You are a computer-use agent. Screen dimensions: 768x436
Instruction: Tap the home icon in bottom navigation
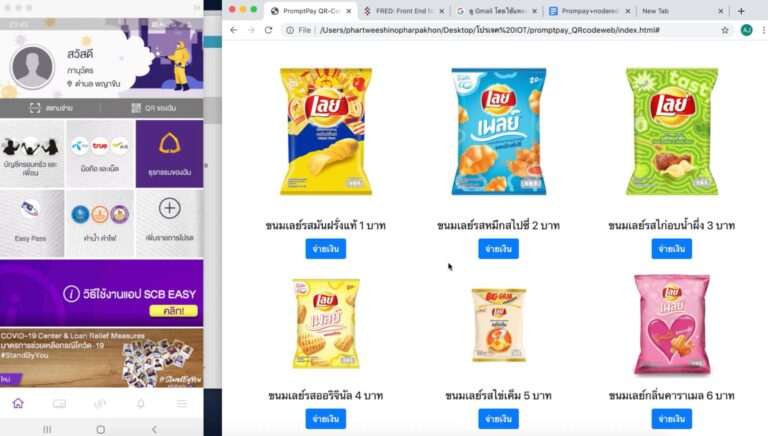click(18, 403)
